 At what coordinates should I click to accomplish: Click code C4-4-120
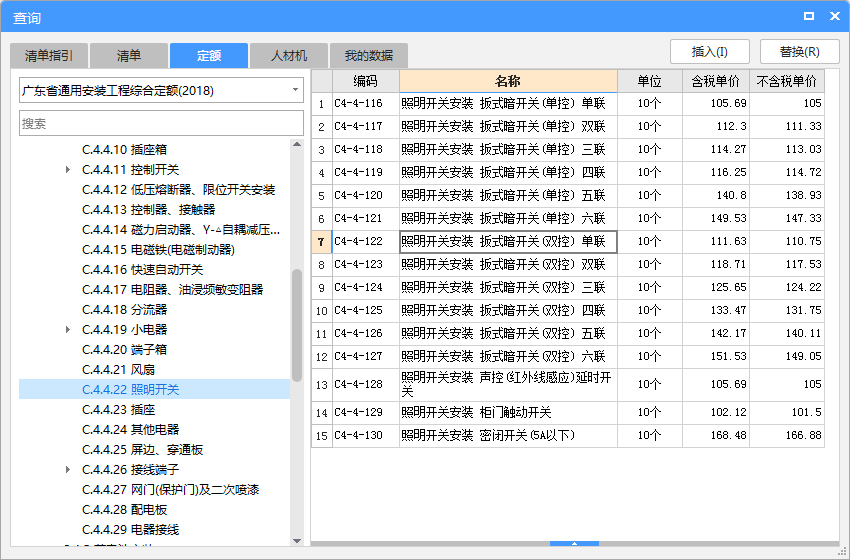[365, 196]
